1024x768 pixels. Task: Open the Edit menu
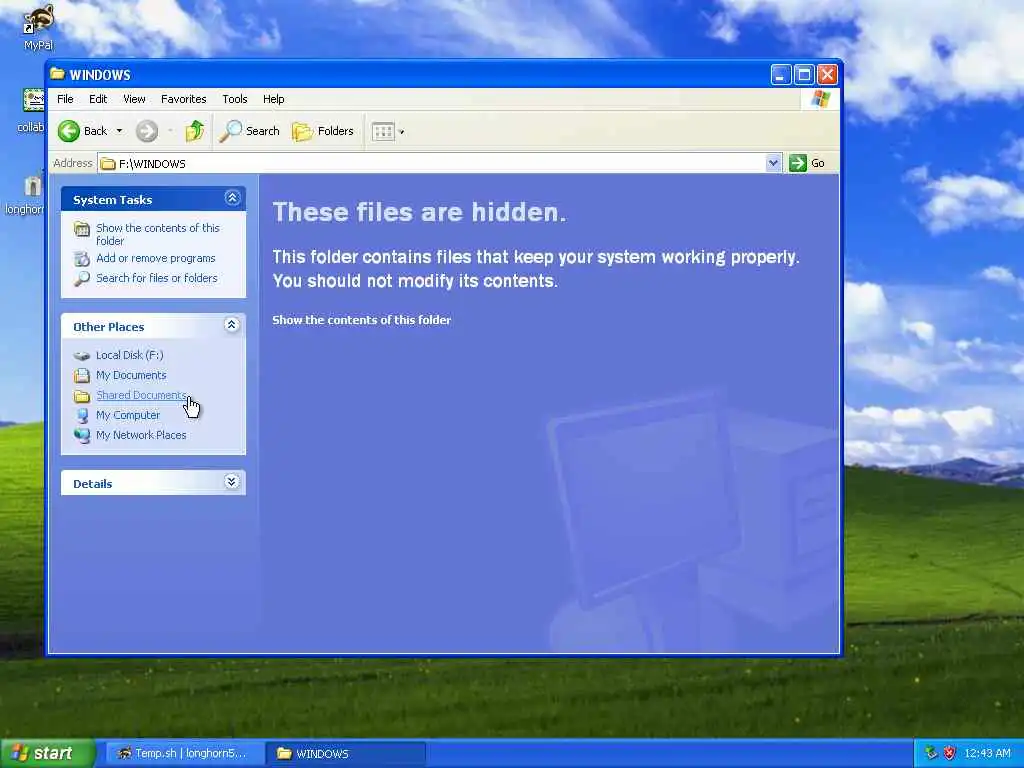[98, 99]
